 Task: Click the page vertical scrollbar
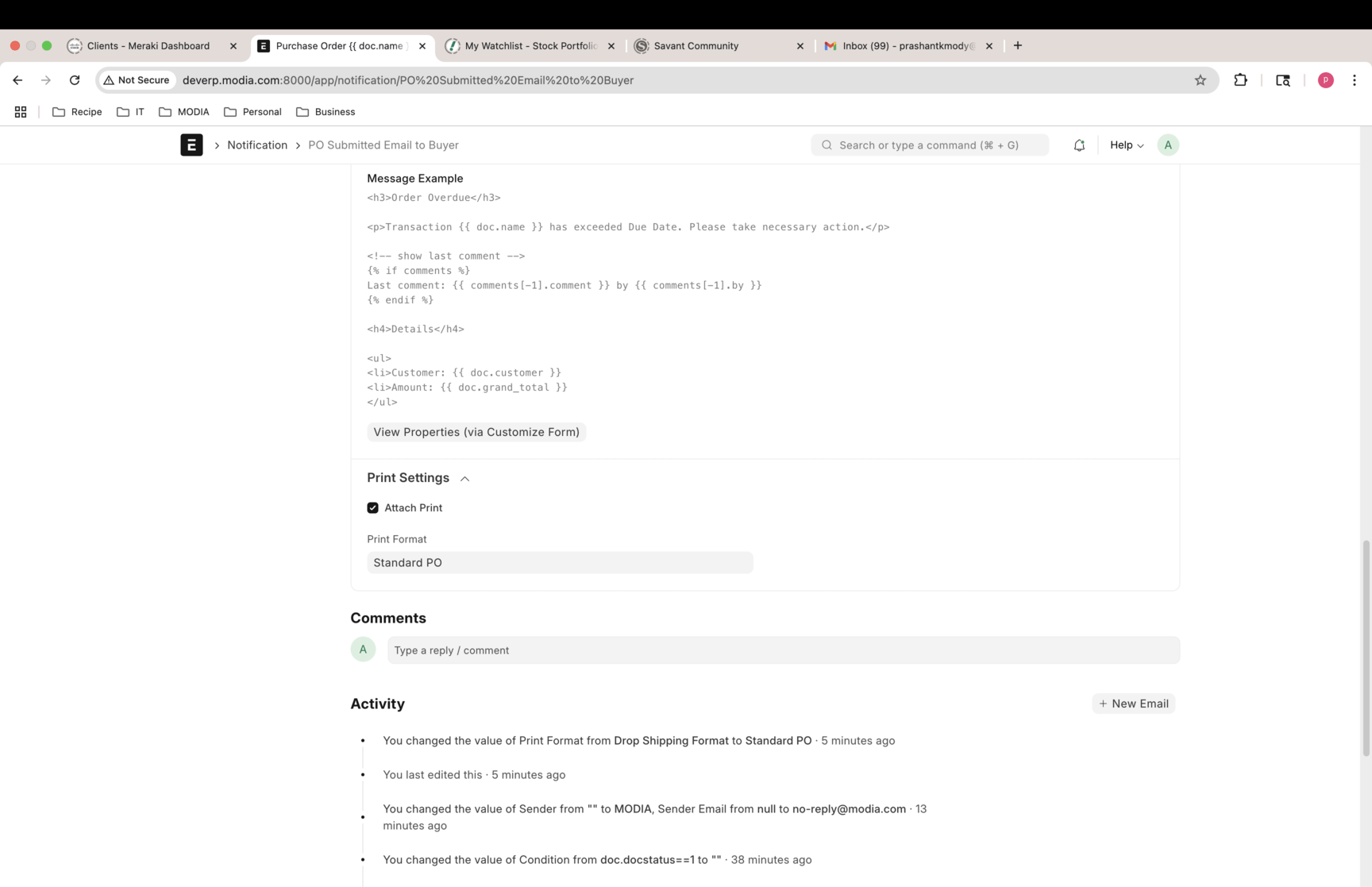click(x=1366, y=648)
